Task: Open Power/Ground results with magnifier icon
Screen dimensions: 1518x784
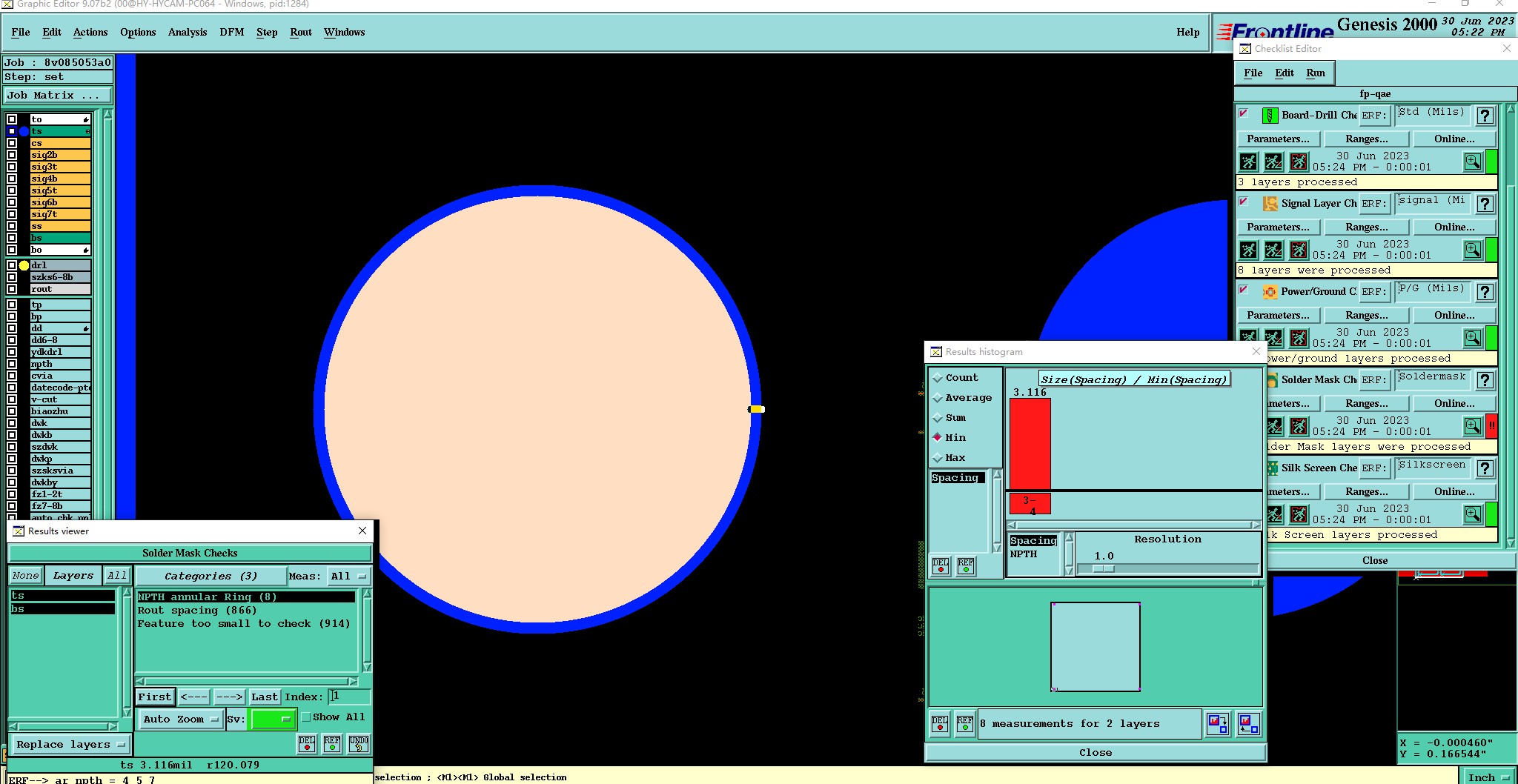Action: pyautogui.click(x=1473, y=338)
